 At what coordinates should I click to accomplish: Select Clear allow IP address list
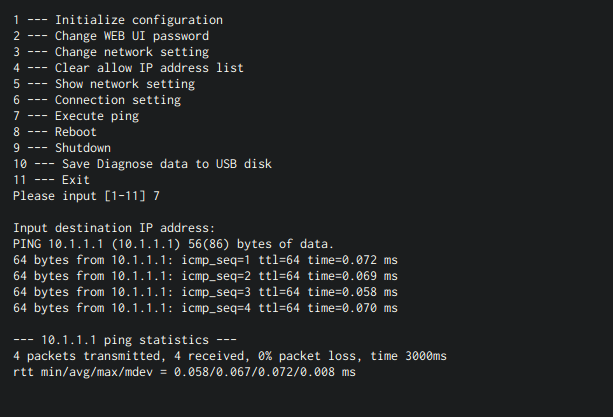tap(128, 67)
